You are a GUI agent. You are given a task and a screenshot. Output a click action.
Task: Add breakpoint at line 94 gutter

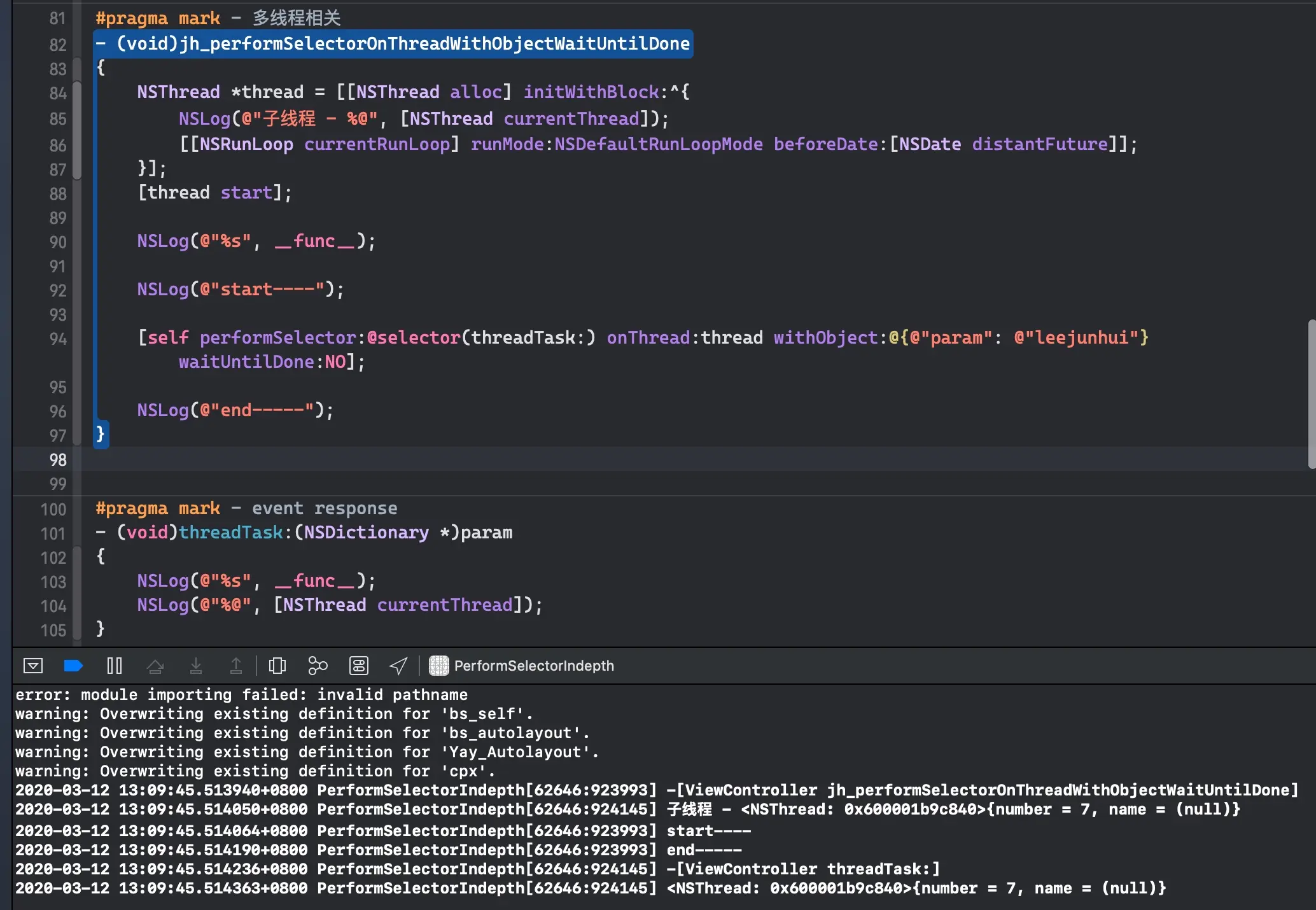pyautogui.click(x=57, y=339)
